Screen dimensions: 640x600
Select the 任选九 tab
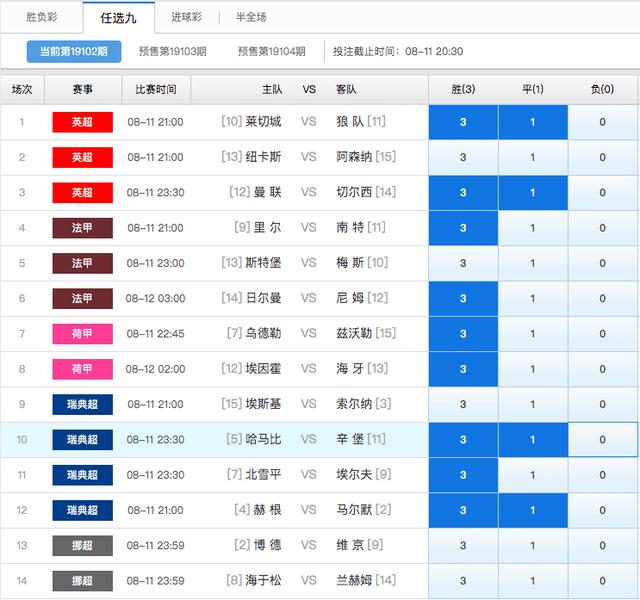pos(118,18)
